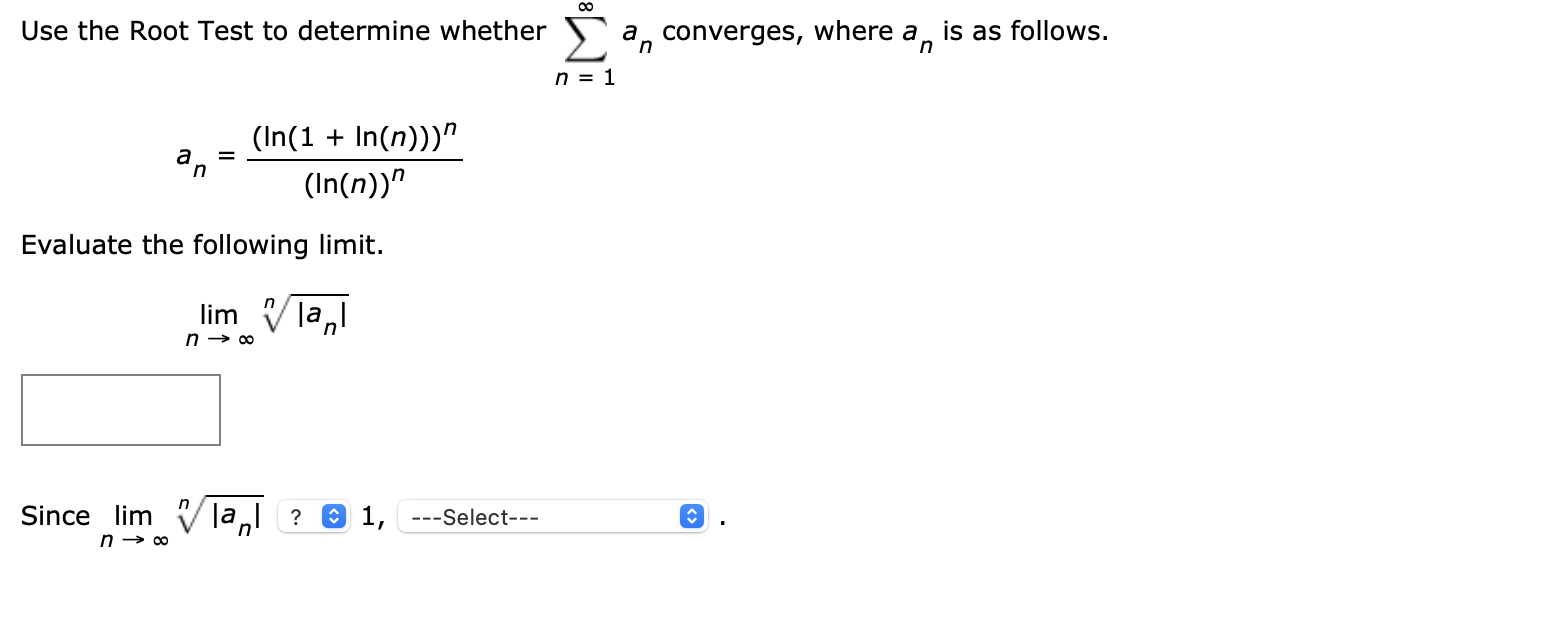Click inside the comparison choice control
The width and height of the screenshot is (1560, 628).
tap(314, 516)
